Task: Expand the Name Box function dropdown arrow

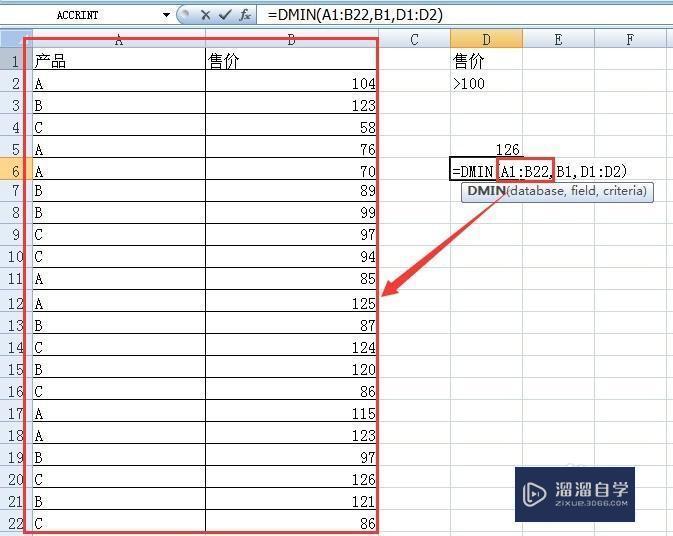Action: pos(166,15)
